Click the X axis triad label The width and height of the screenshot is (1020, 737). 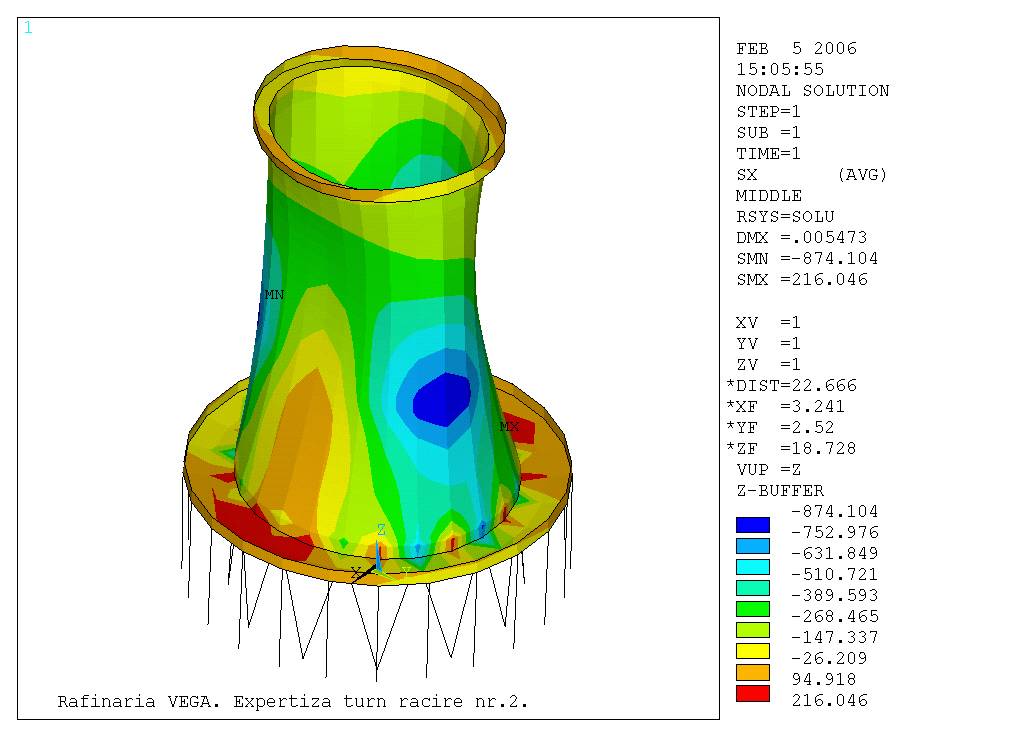tap(355, 572)
